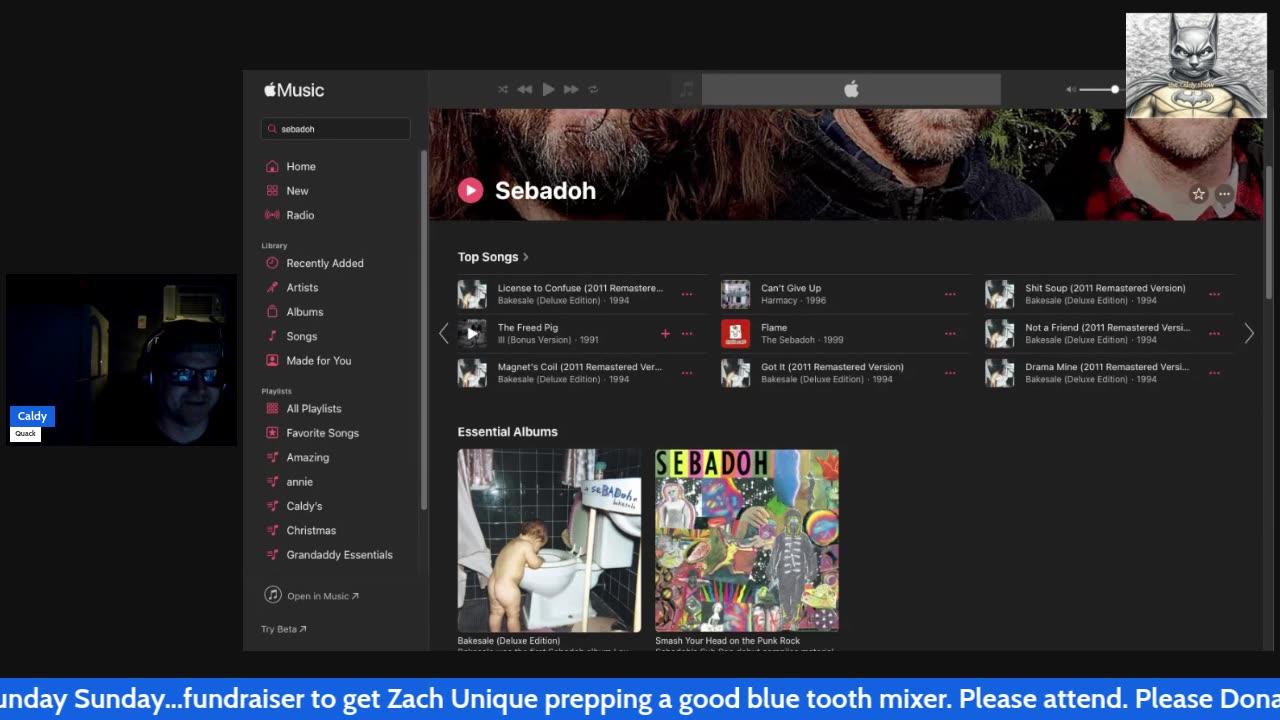Open Recently Added library section

coord(325,263)
